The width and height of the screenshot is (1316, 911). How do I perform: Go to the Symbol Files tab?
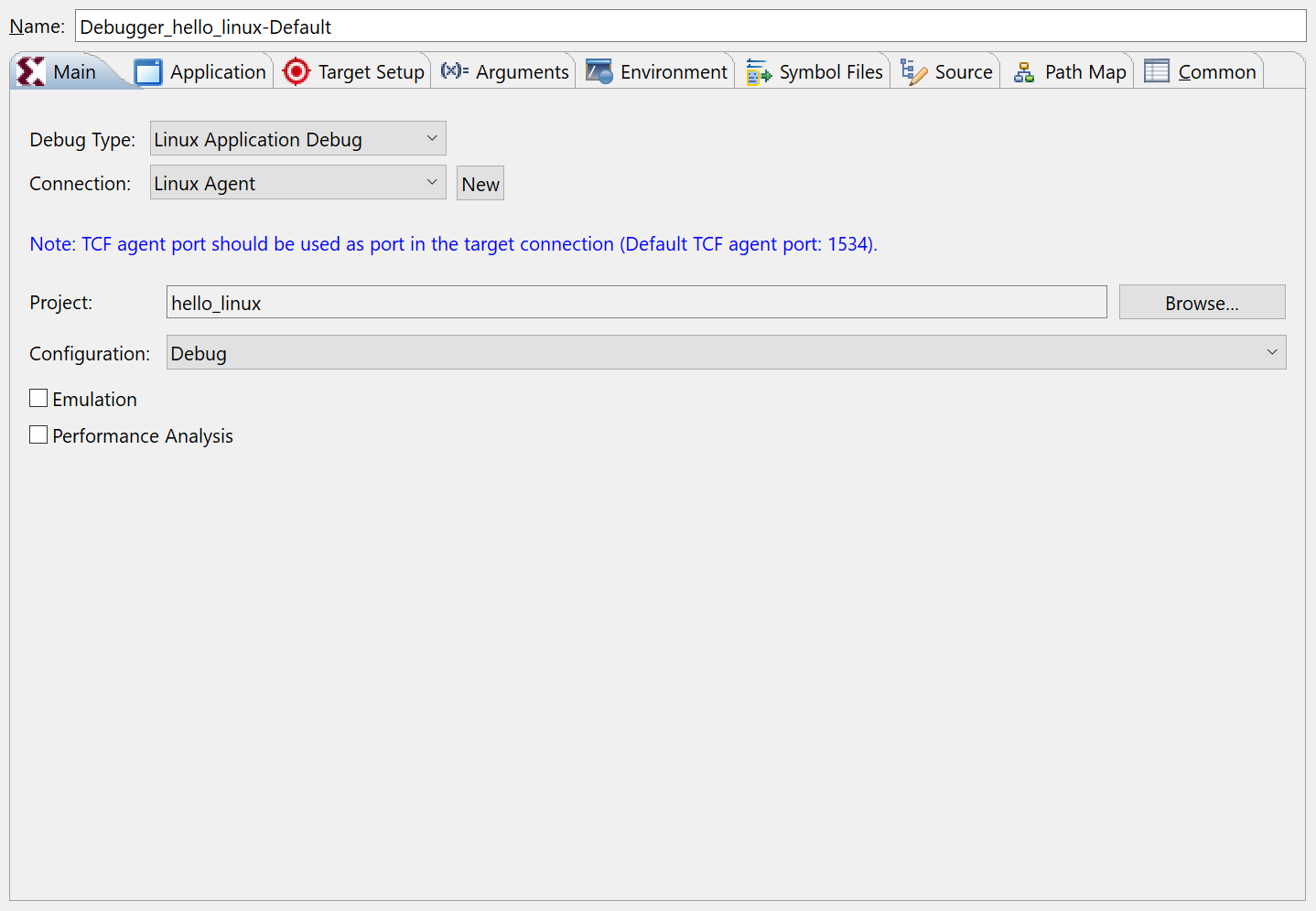point(814,71)
